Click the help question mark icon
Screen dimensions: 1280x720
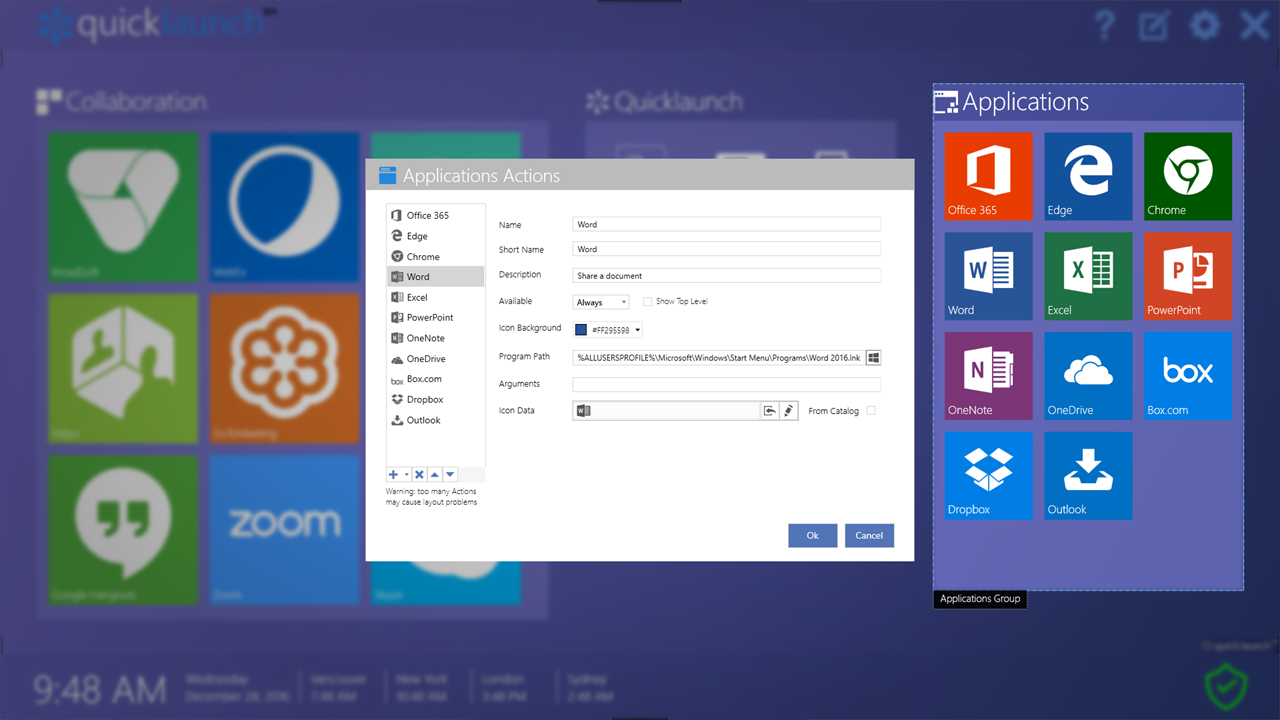(1104, 25)
